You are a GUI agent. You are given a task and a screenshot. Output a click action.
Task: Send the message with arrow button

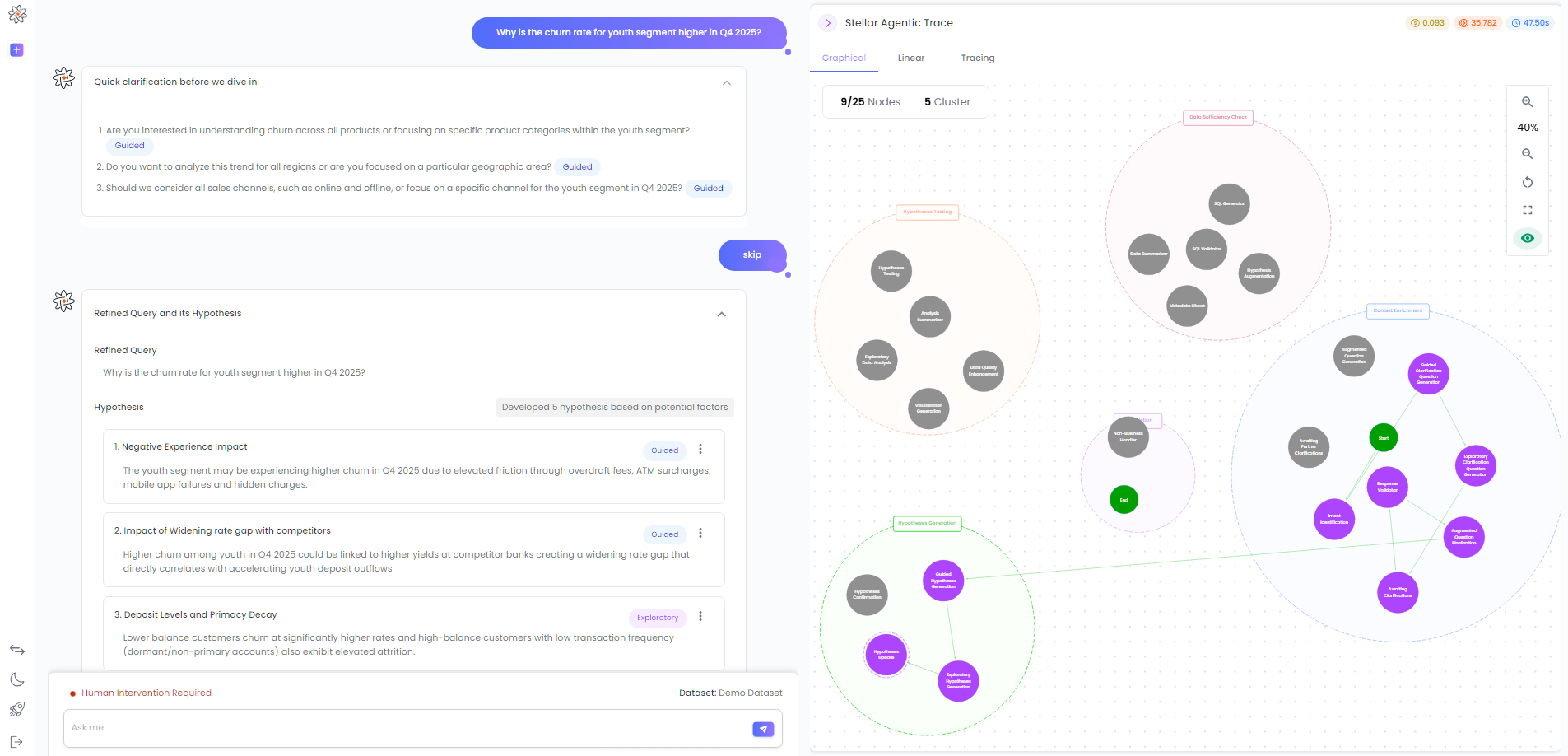point(763,729)
